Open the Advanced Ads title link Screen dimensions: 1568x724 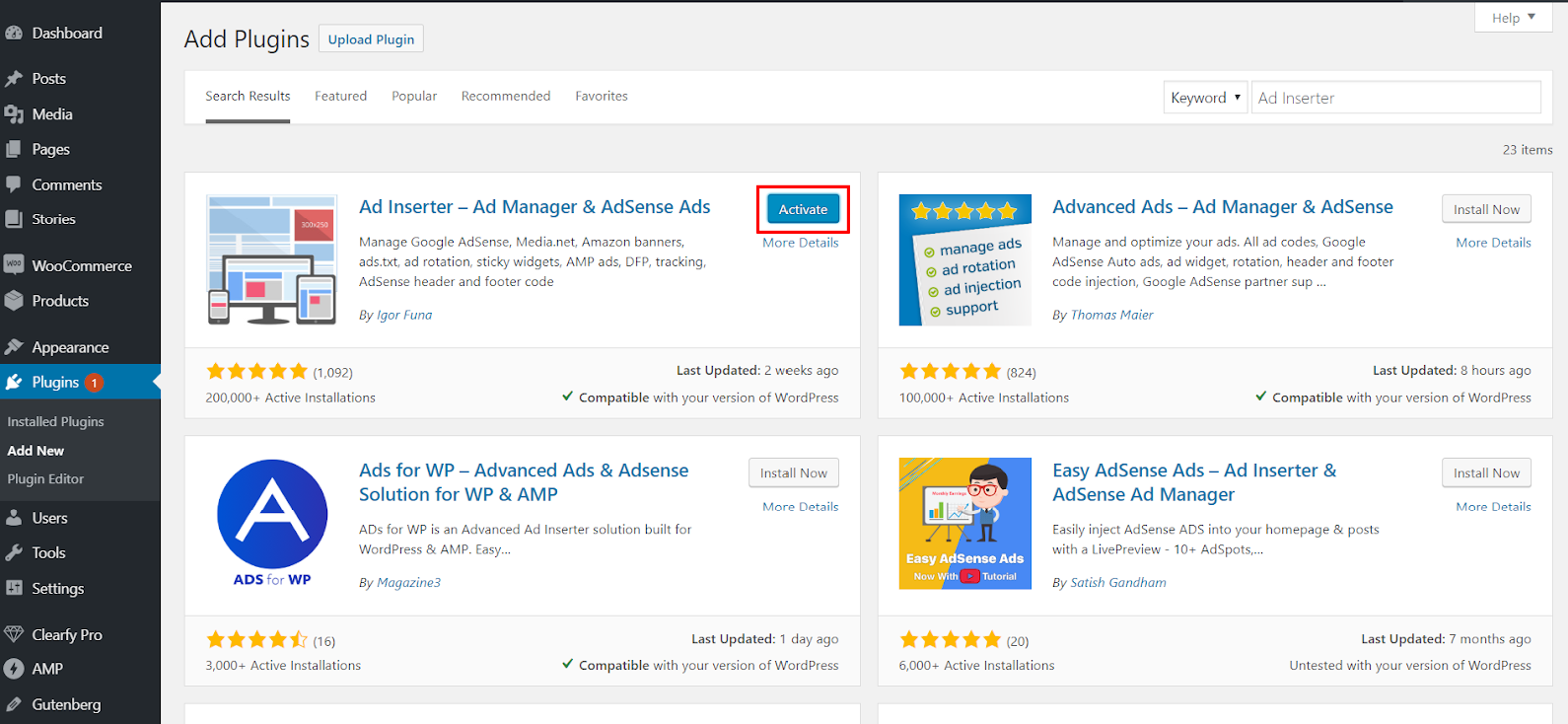[x=1223, y=207]
